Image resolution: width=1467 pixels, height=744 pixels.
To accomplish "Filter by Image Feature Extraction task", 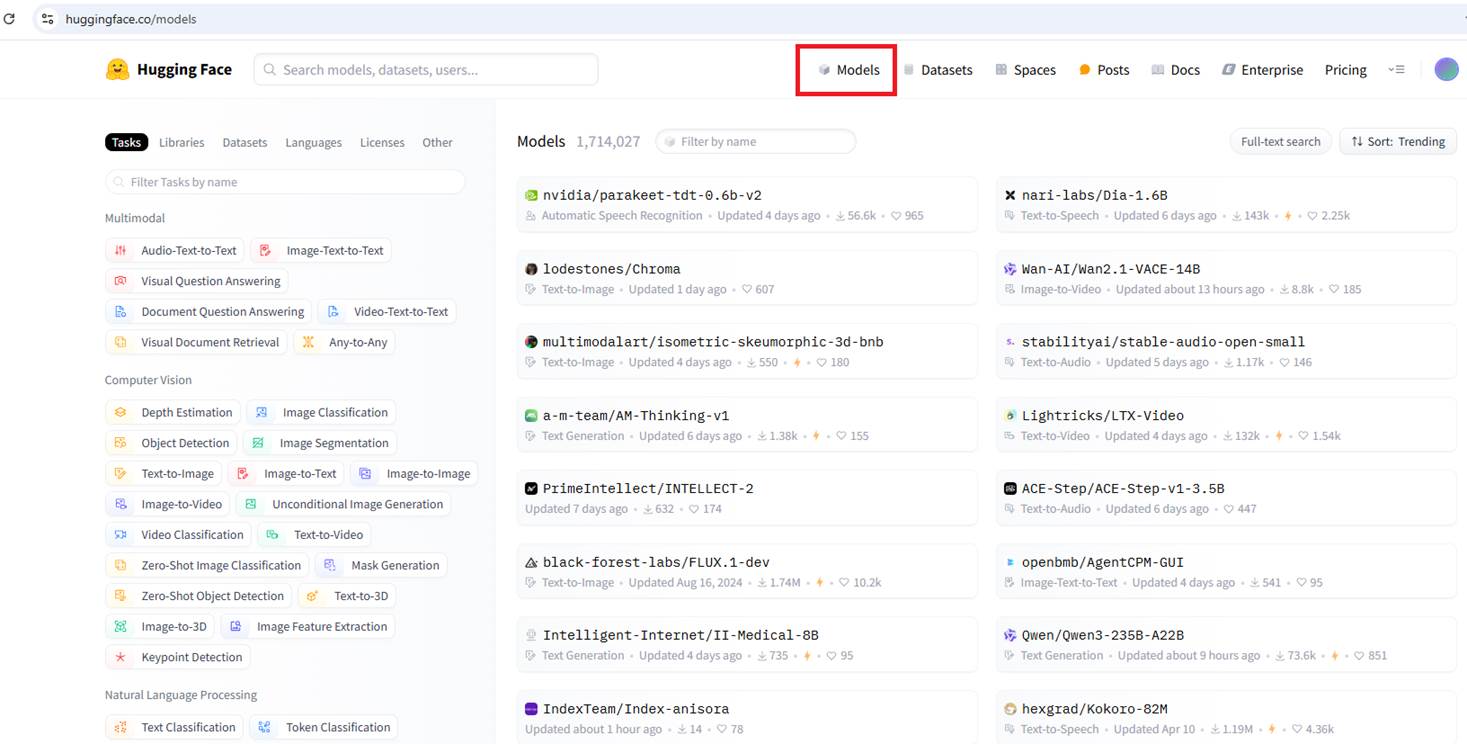I will tap(307, 626).
